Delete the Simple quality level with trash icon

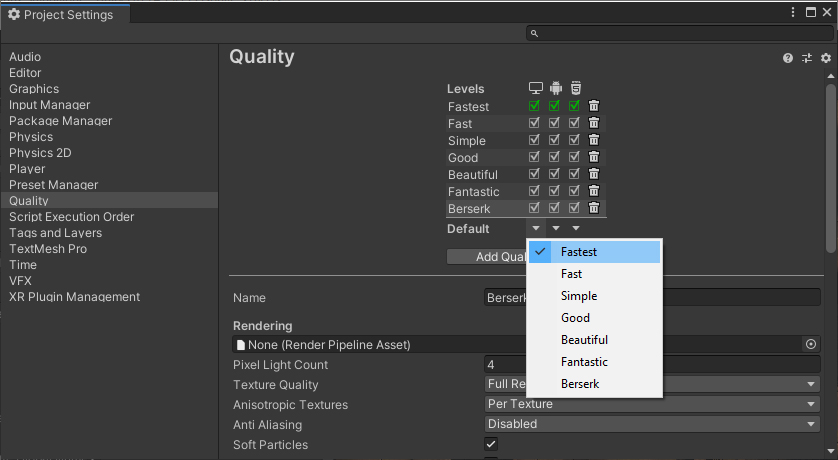click(x=594, y=140)
